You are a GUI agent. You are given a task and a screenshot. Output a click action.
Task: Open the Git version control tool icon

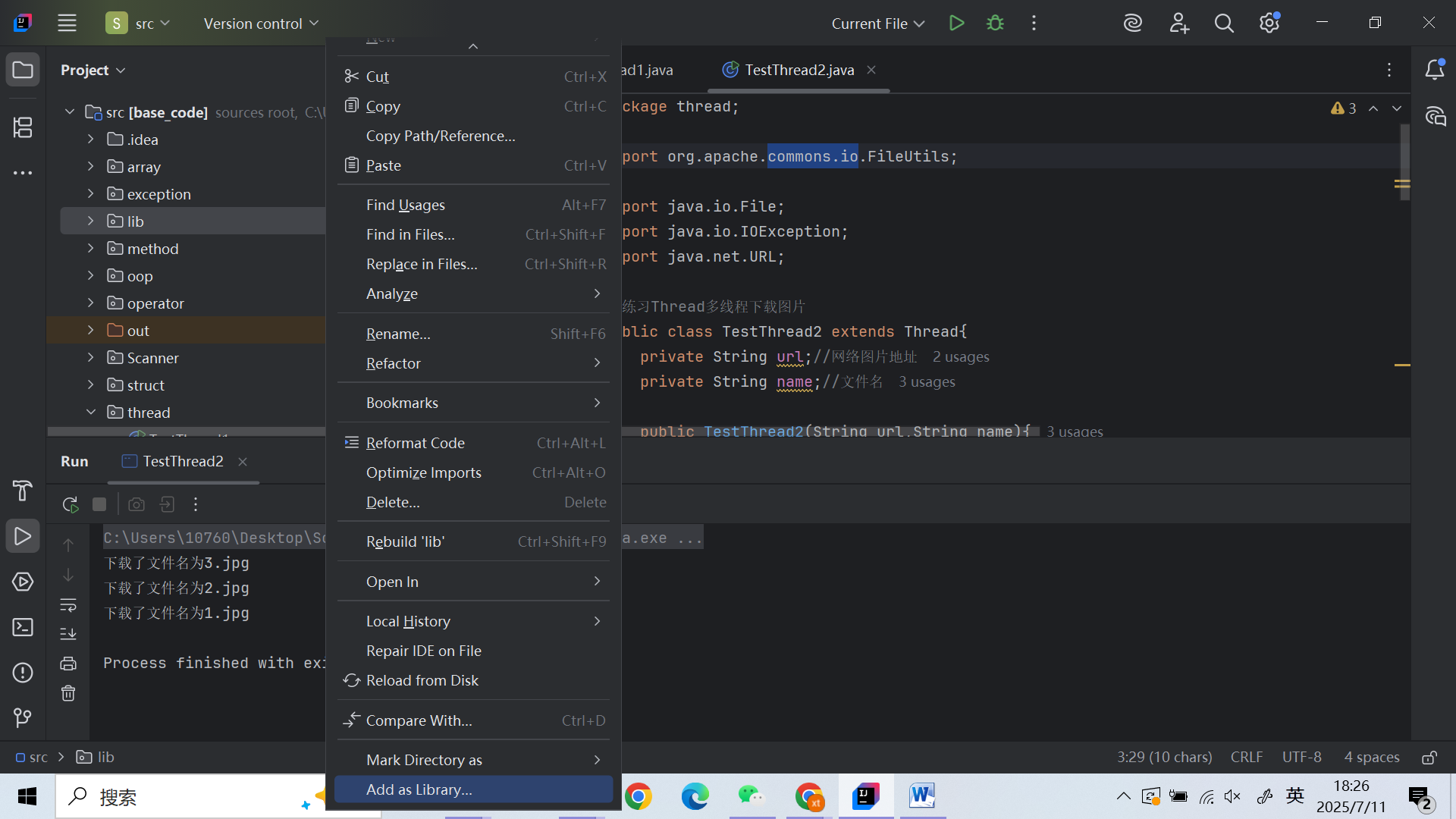[x=23, y=717]
